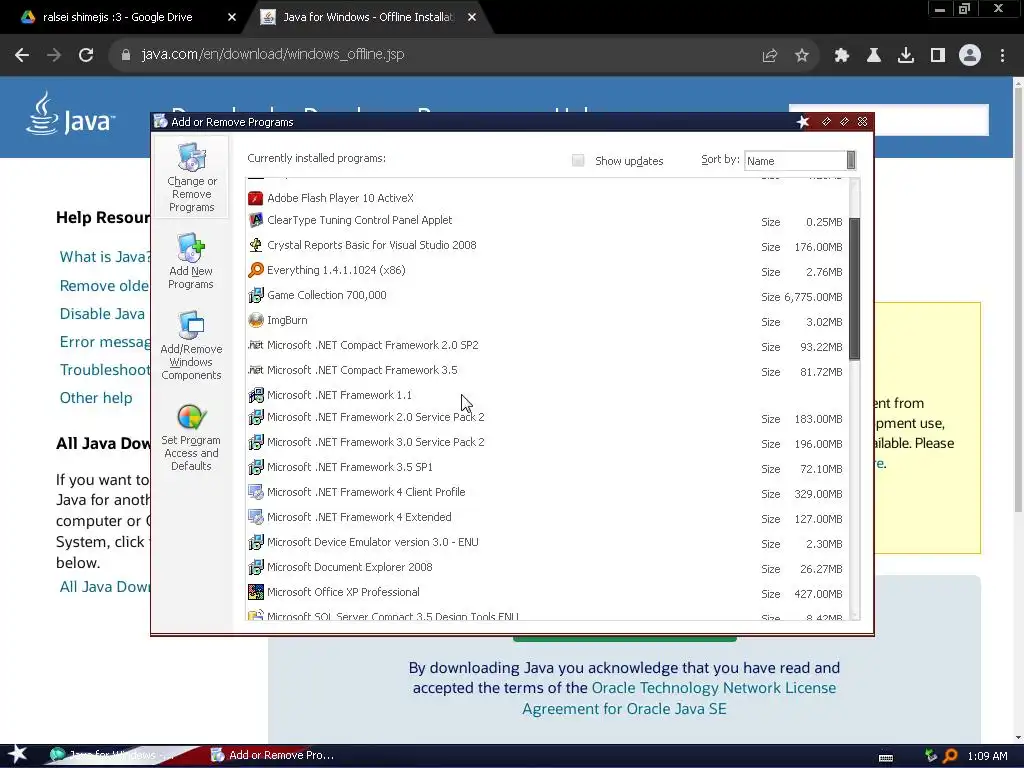Click Microsoft Device Emulator icon
This screenshot has height=768, width=1024.
click(255, 543)
